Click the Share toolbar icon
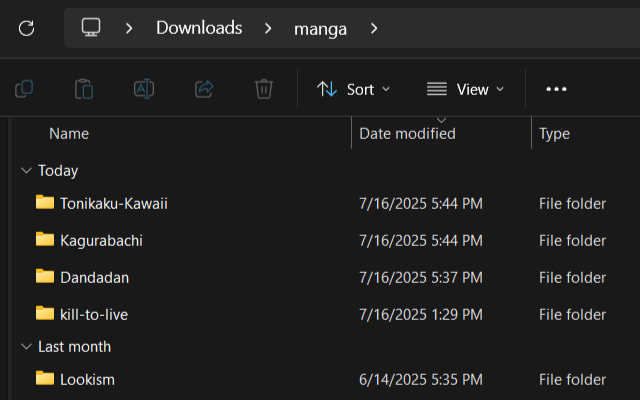 pos(204,89)
